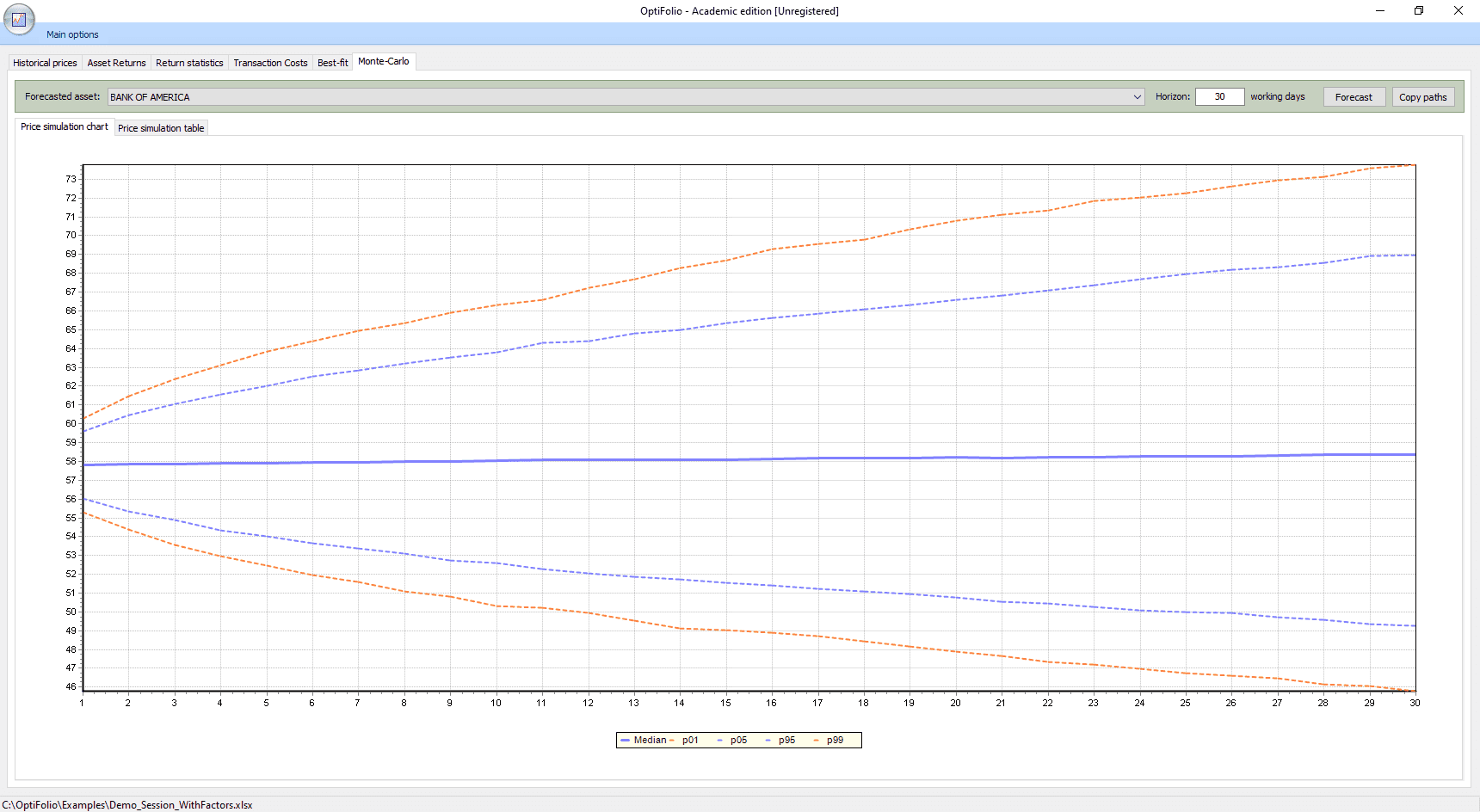Viewport: 1480px width, 812px height.
Task: Restore down the application window
Action: (1419, 10)
